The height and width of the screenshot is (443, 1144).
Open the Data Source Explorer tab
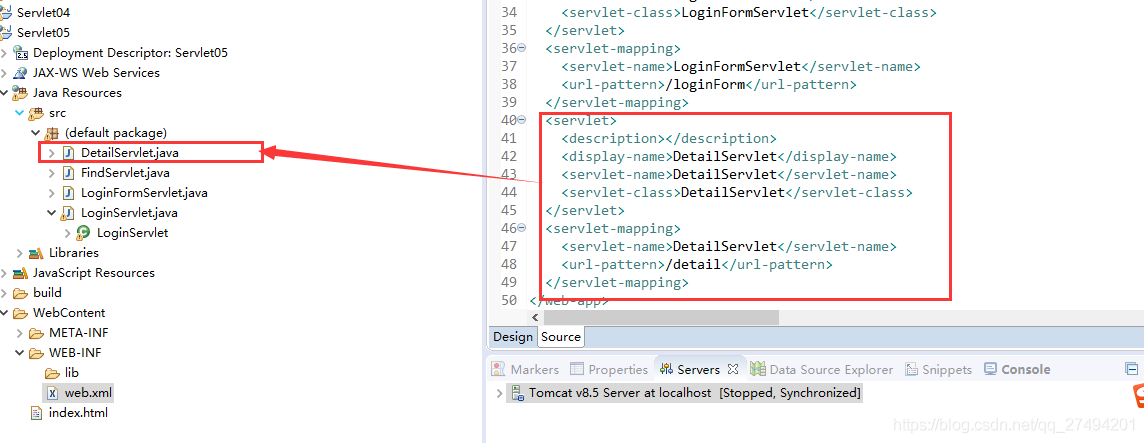tap(822, 369)
